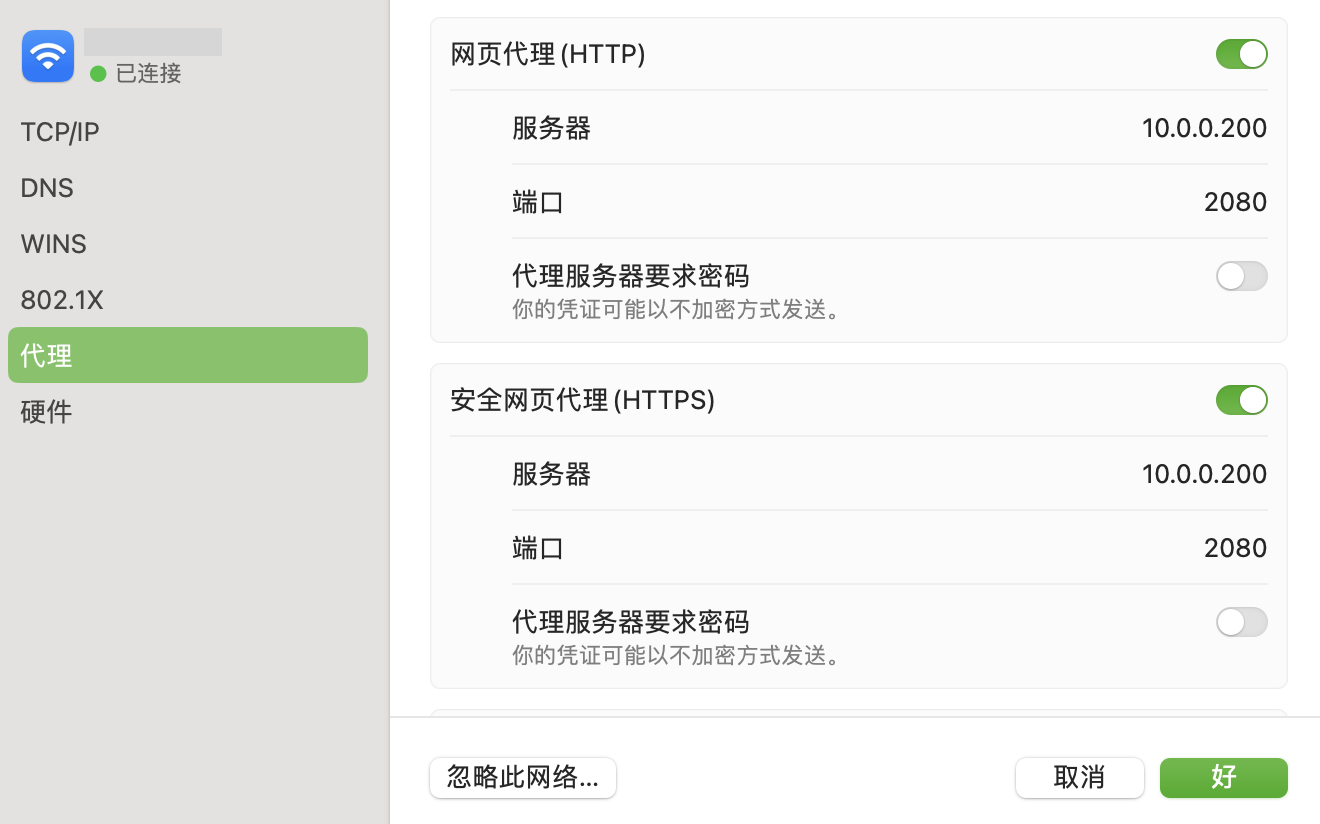Click the connected network name label
1320x824 pixels.
pos(152,41)
